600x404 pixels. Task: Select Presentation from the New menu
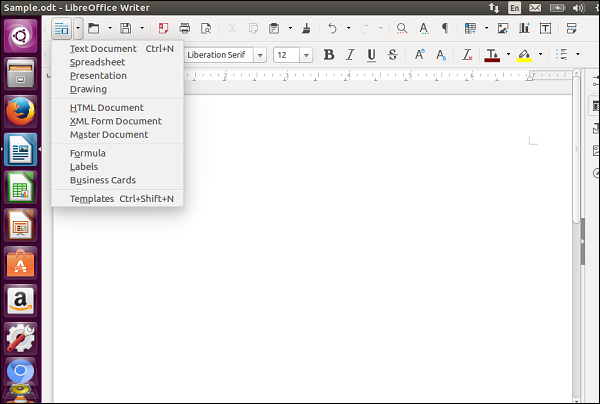tap(117, 76)
